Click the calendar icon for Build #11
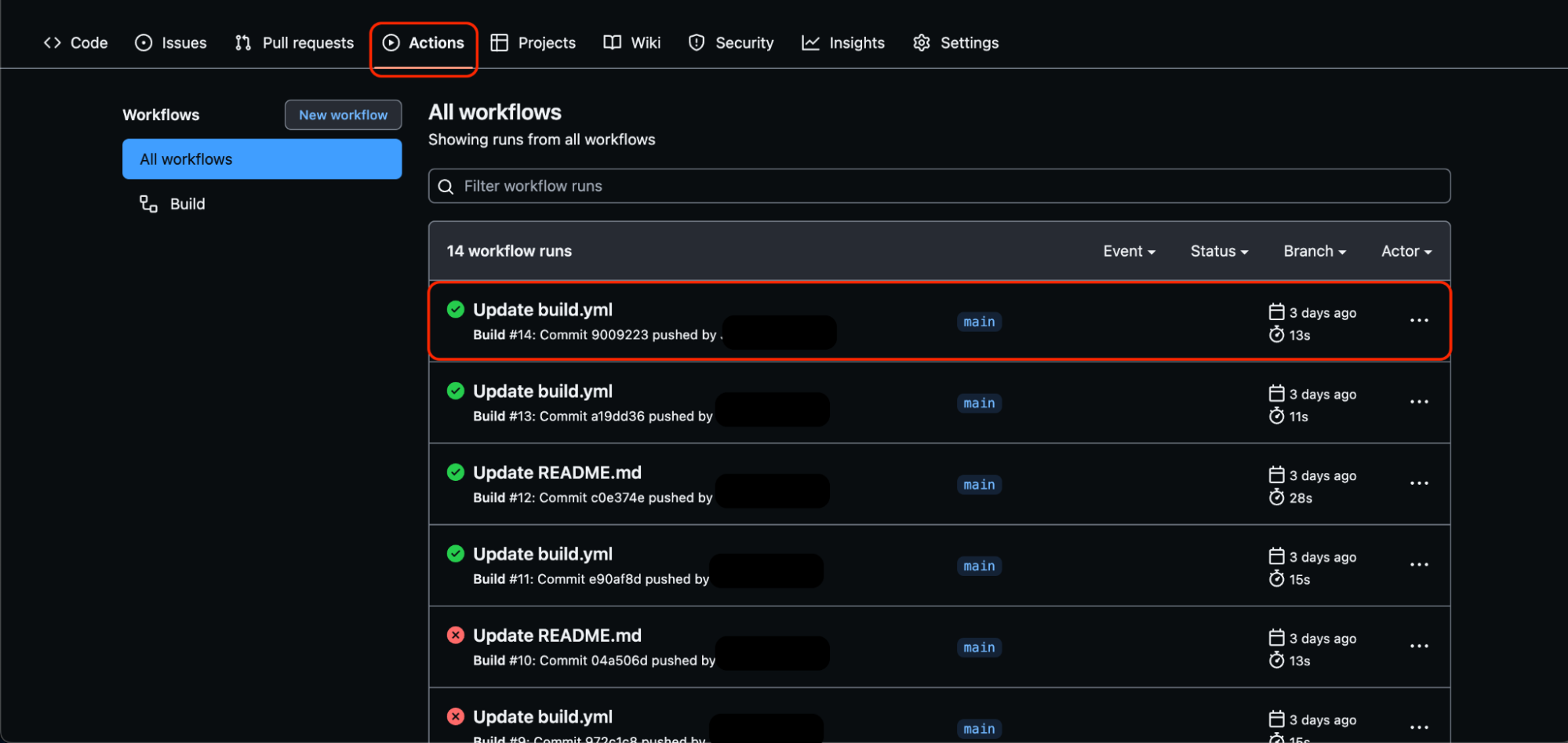 [x=1276, y=556]
